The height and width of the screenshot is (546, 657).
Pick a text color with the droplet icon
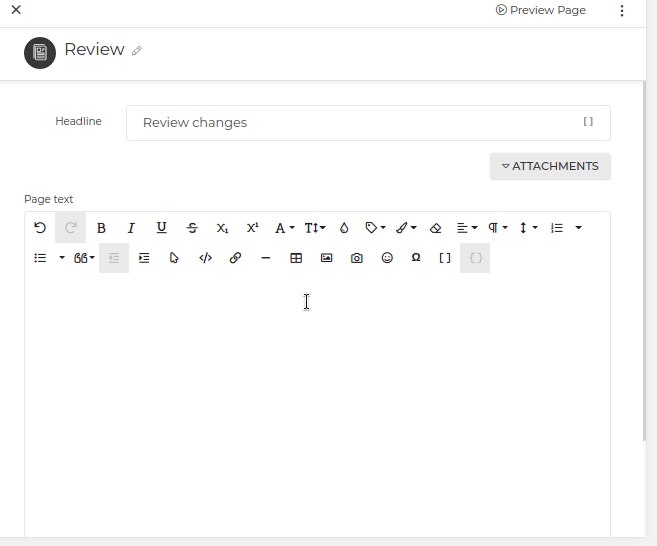tap(344, 228)
